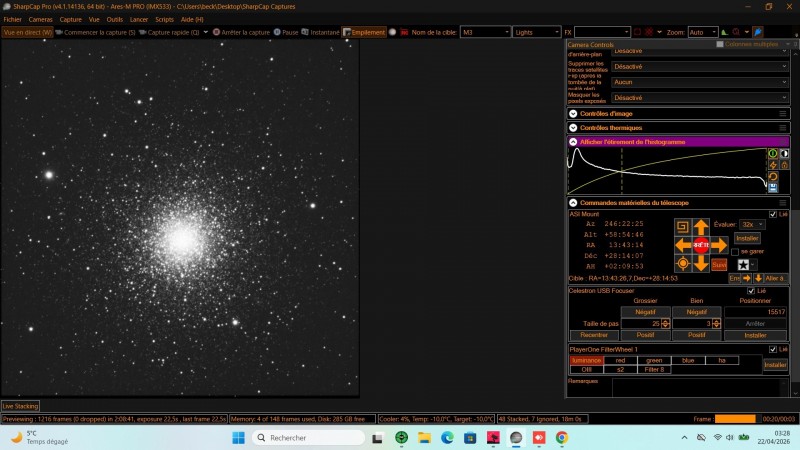
Task: Click the right arrow icon next to Ens
Action: click(747, 278)
